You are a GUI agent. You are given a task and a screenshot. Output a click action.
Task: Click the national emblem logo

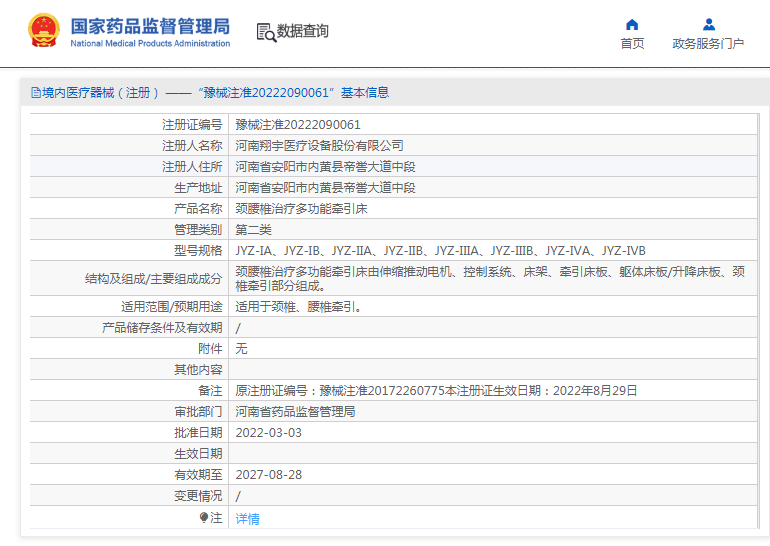44,30
